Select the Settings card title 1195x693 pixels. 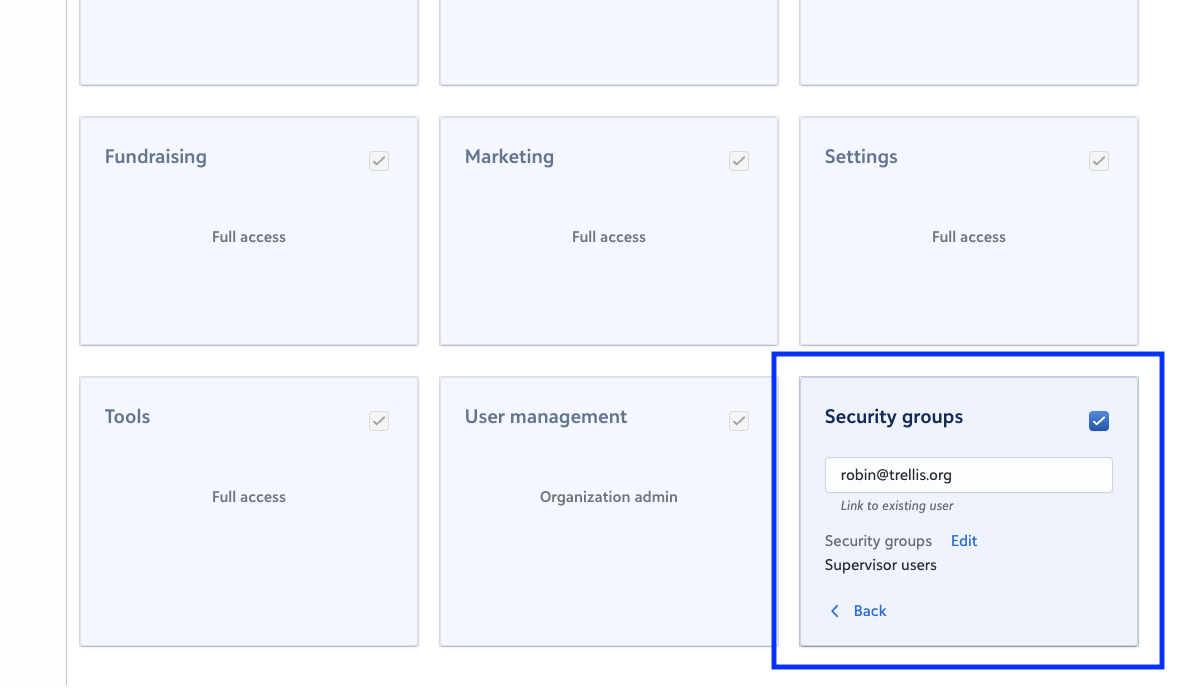[861, 157]
